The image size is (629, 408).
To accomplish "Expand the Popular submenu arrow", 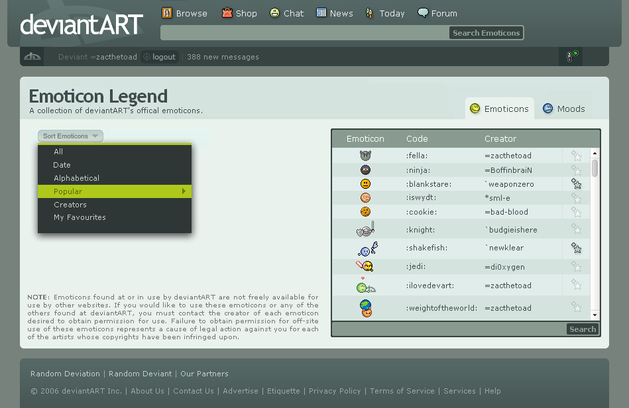I will [183, 191].
